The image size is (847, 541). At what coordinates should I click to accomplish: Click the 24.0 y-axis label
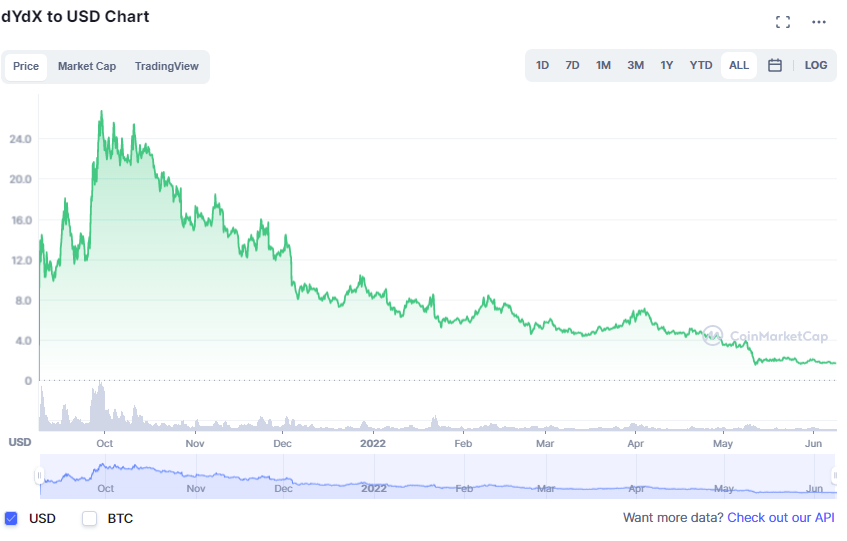(x=21, y=139)
